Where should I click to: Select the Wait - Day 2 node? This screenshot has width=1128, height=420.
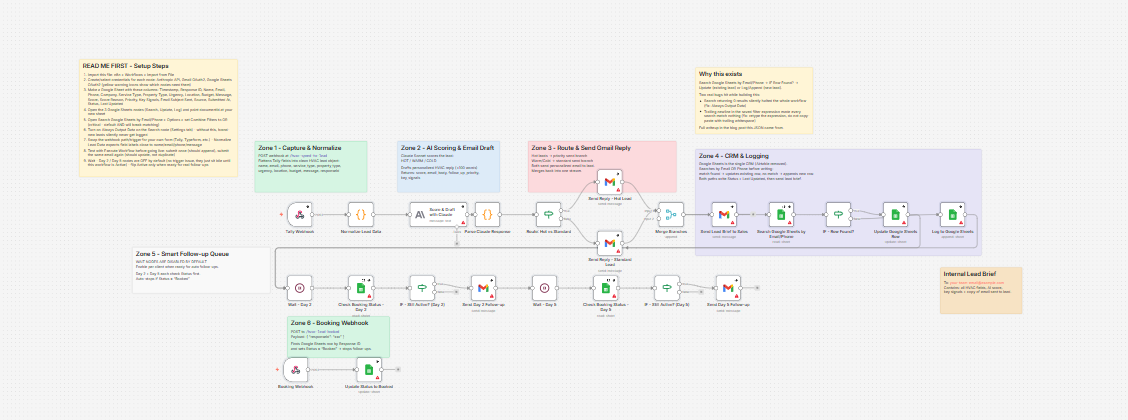pyautogui.click(x=299, y=288)
